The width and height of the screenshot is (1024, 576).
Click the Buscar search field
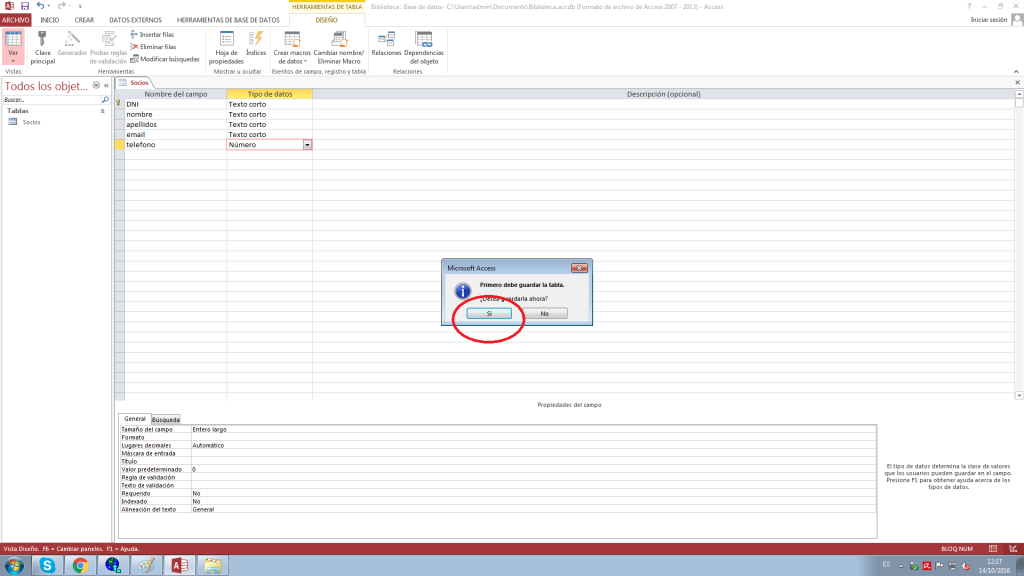click(50, 100)
